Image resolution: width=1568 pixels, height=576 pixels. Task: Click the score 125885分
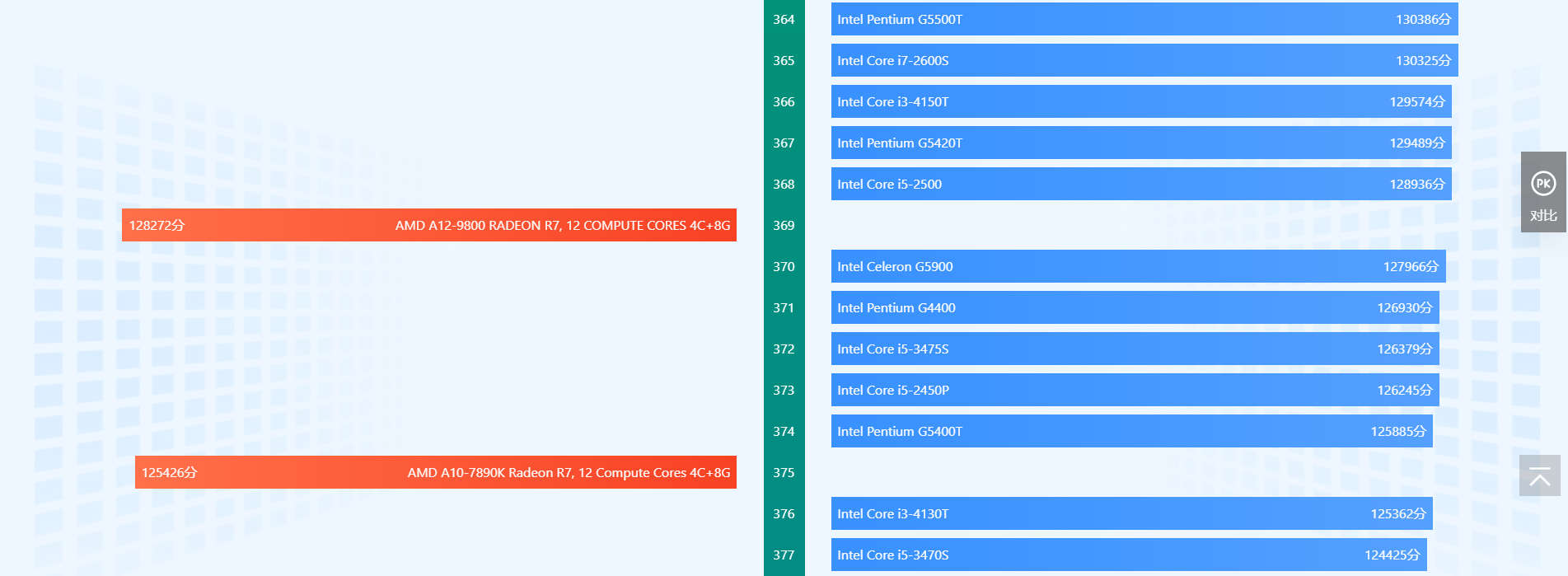[1398, 431]
